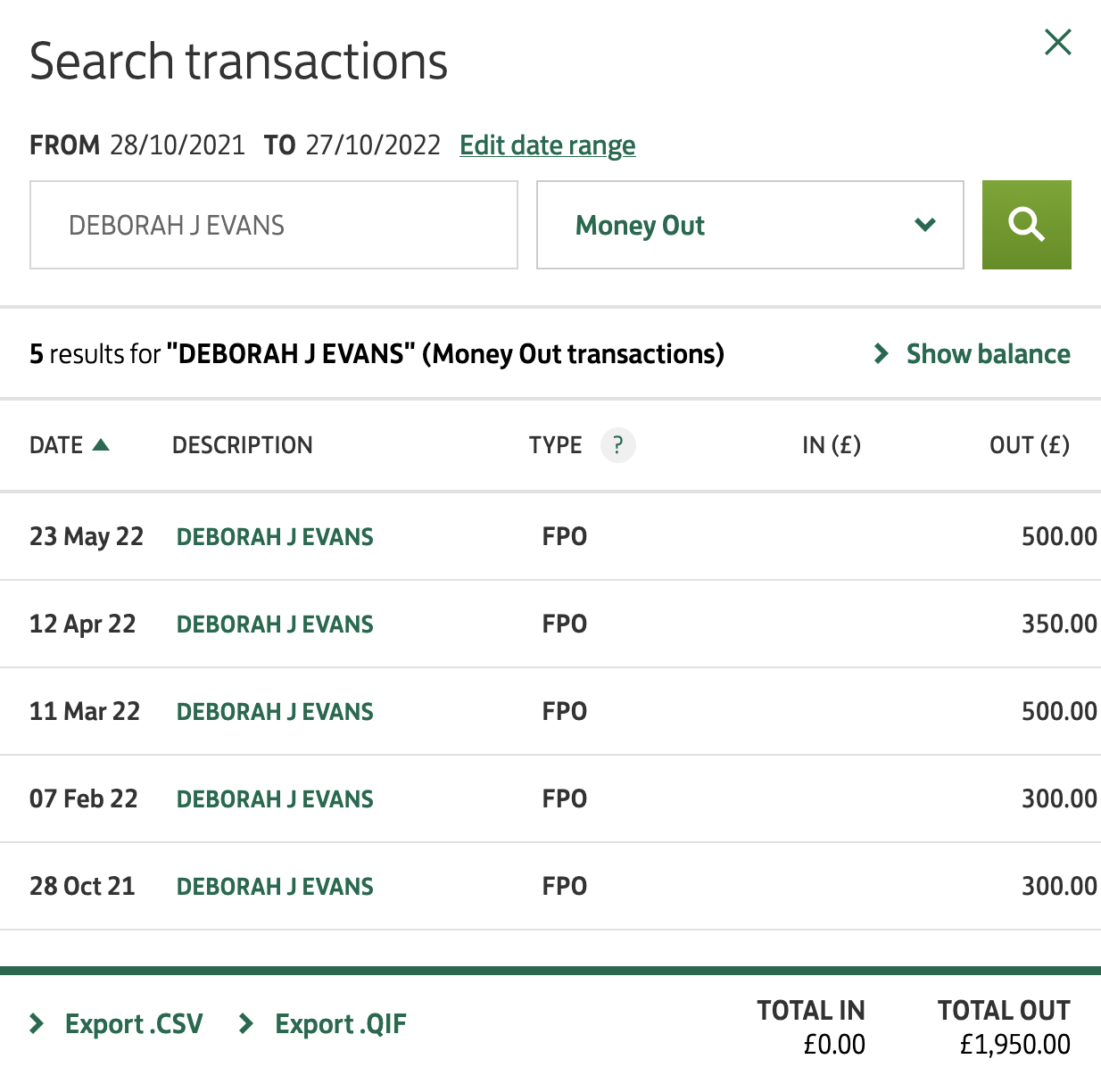
Task: Click the 5 results summary text
Action: [x=377, y=354]
